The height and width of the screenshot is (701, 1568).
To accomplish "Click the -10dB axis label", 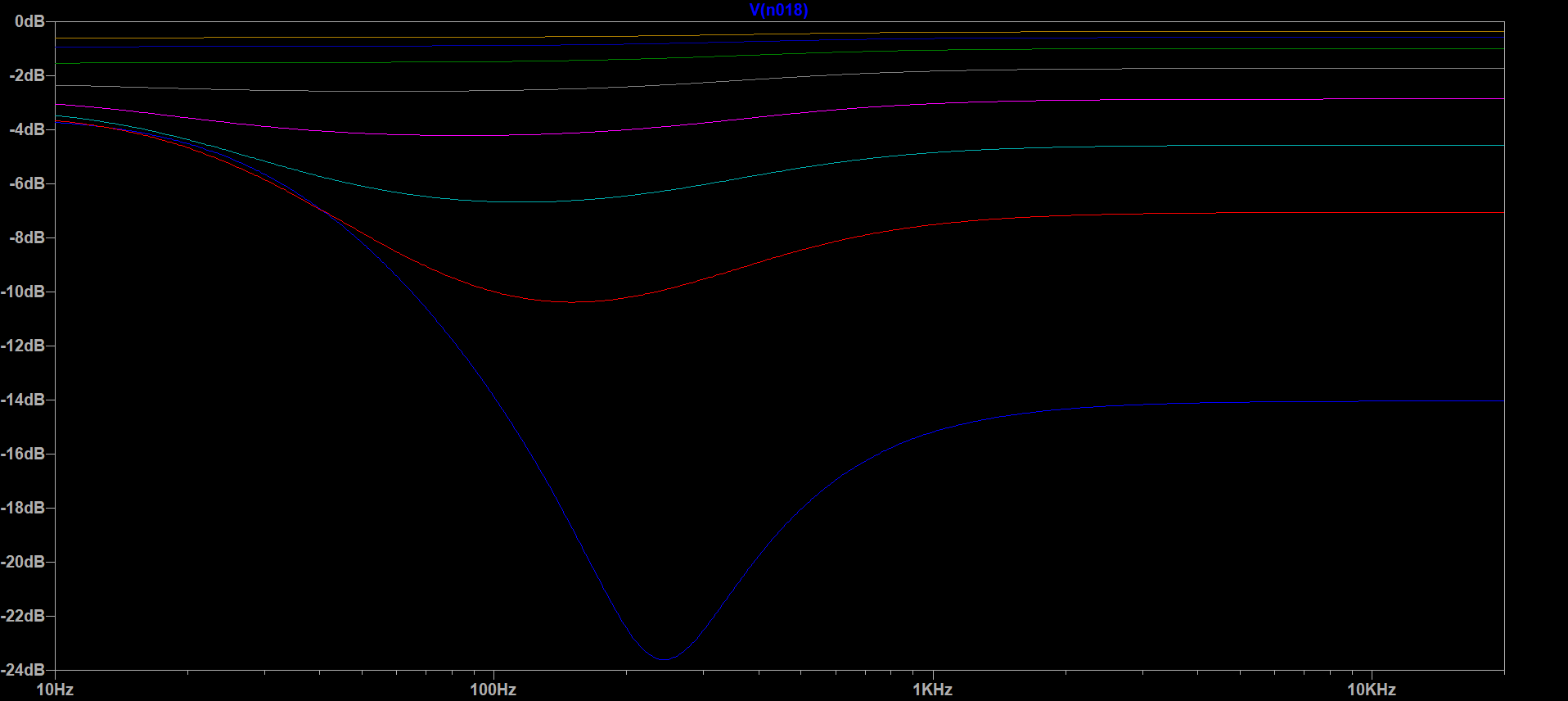I will 23,292.
